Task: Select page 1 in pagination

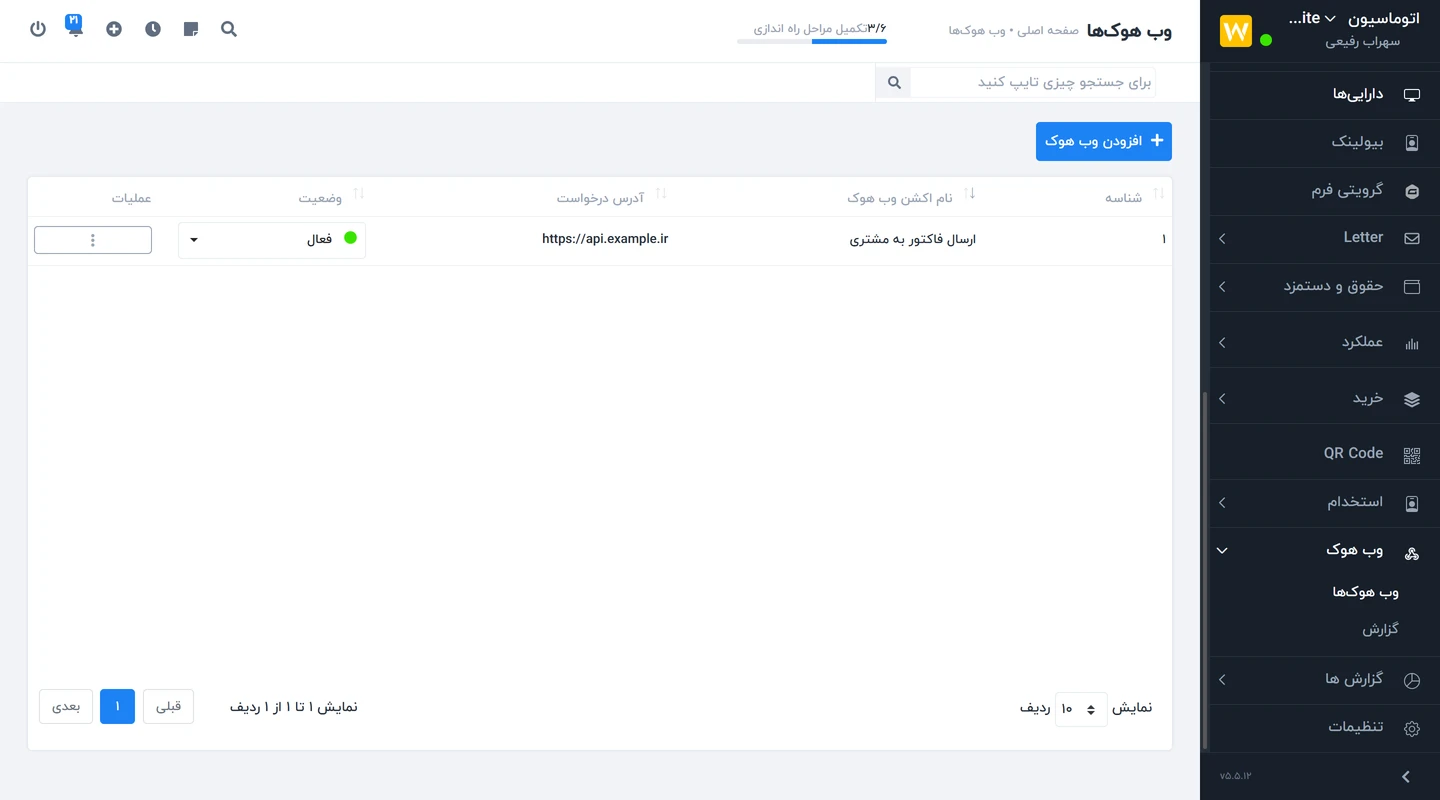Action: pos(117,707)
